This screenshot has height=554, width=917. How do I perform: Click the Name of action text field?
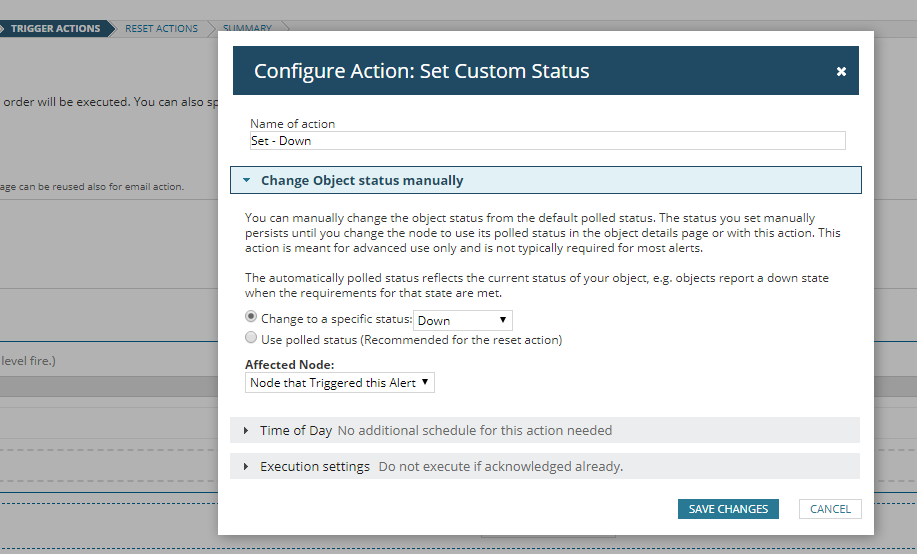pyautogui.click(x=547, y=141)
